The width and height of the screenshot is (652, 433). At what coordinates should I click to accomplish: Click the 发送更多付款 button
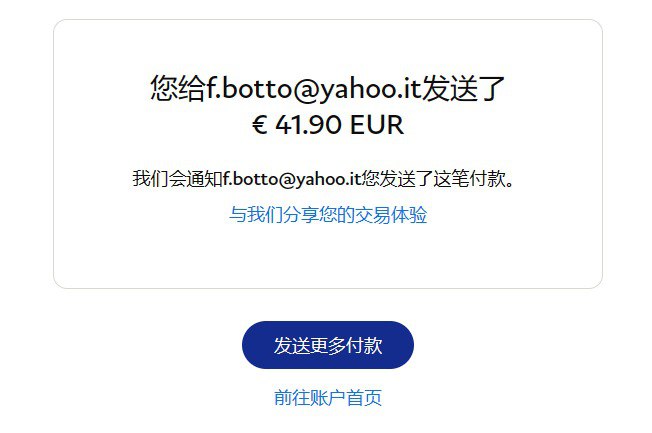(328, 345)
